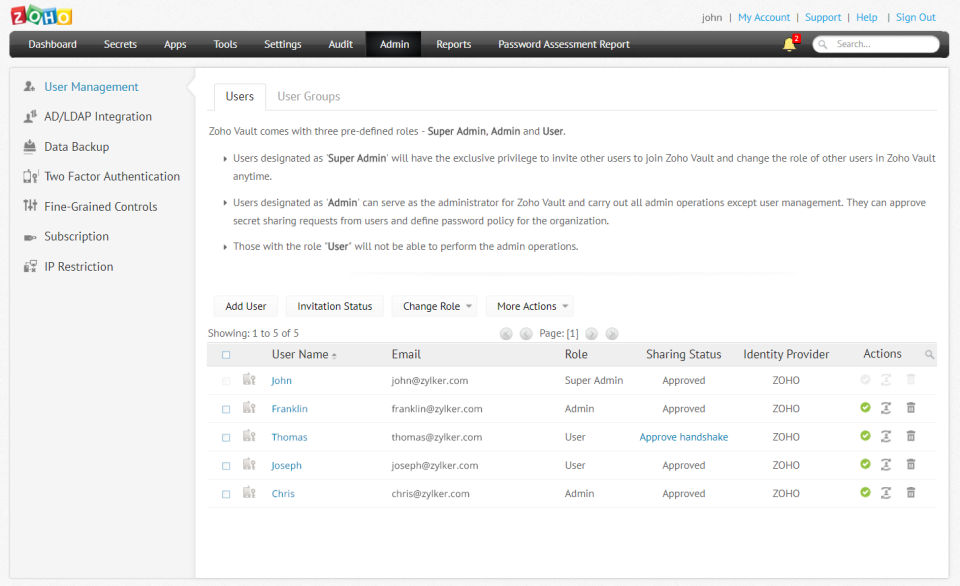Open the Change Role dropdown
The image size is (960, 586).
pos(435,306)
